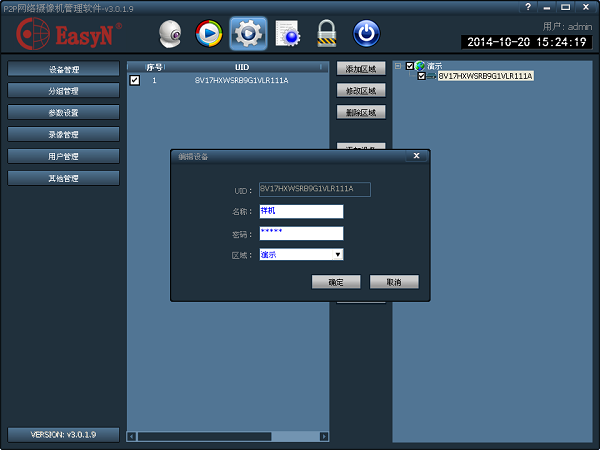600x450 pixels.
Task: Switch to 参数设置 in the sidebar
Action: tap(64, 113)
